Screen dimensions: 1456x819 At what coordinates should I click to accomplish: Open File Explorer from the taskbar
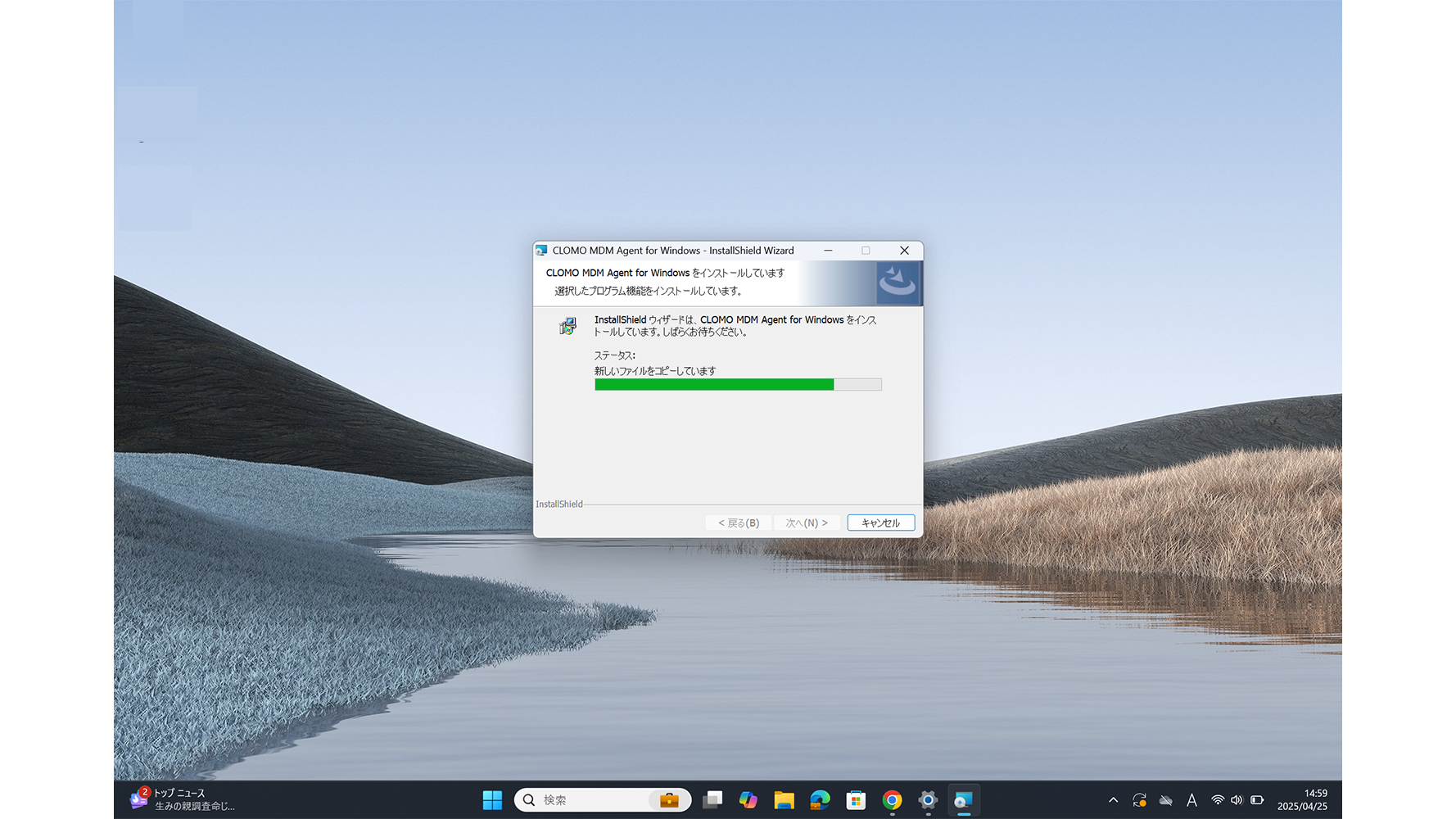(784, 800)
